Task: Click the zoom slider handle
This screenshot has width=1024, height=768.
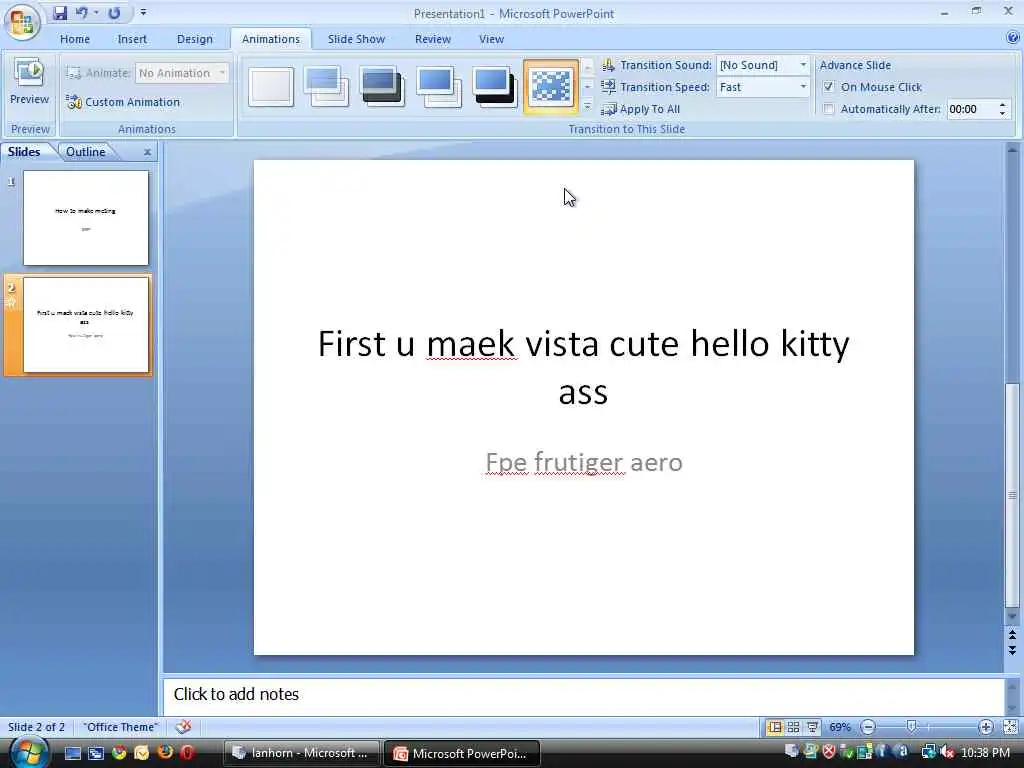Action: (x=912, y=727)
